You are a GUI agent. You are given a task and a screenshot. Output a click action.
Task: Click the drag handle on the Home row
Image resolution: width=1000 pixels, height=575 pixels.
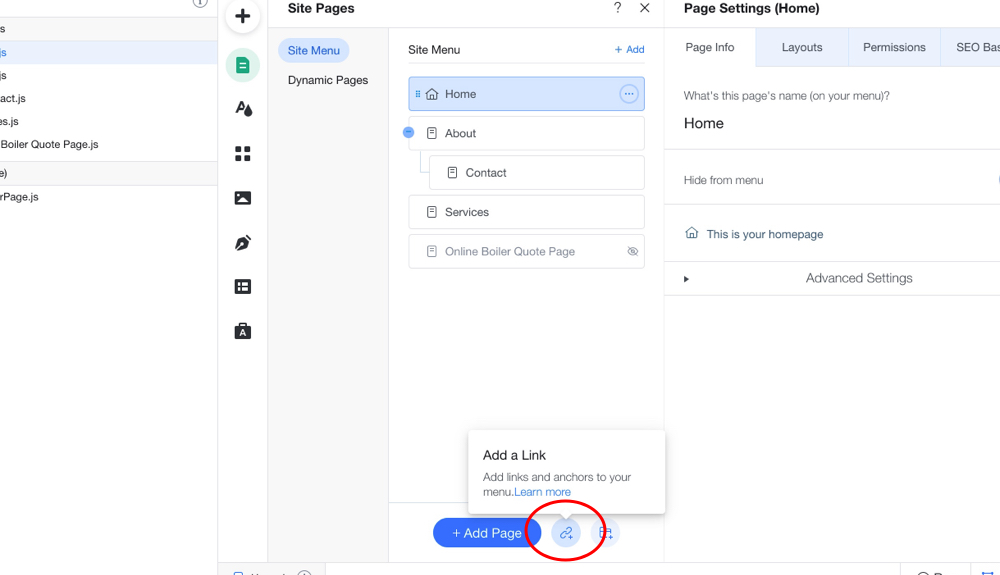[418, 94]
